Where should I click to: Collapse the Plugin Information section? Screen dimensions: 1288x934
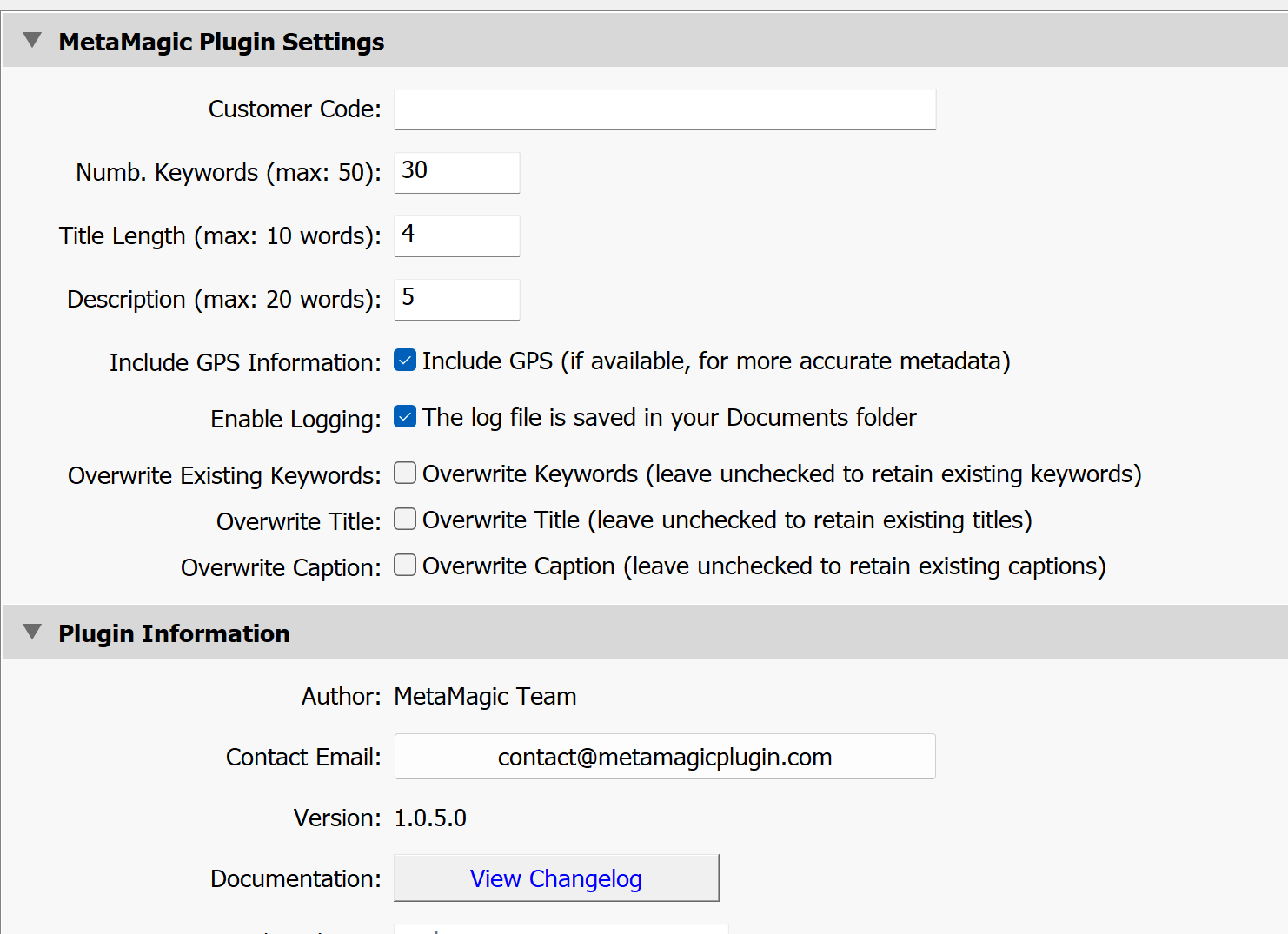32,632
